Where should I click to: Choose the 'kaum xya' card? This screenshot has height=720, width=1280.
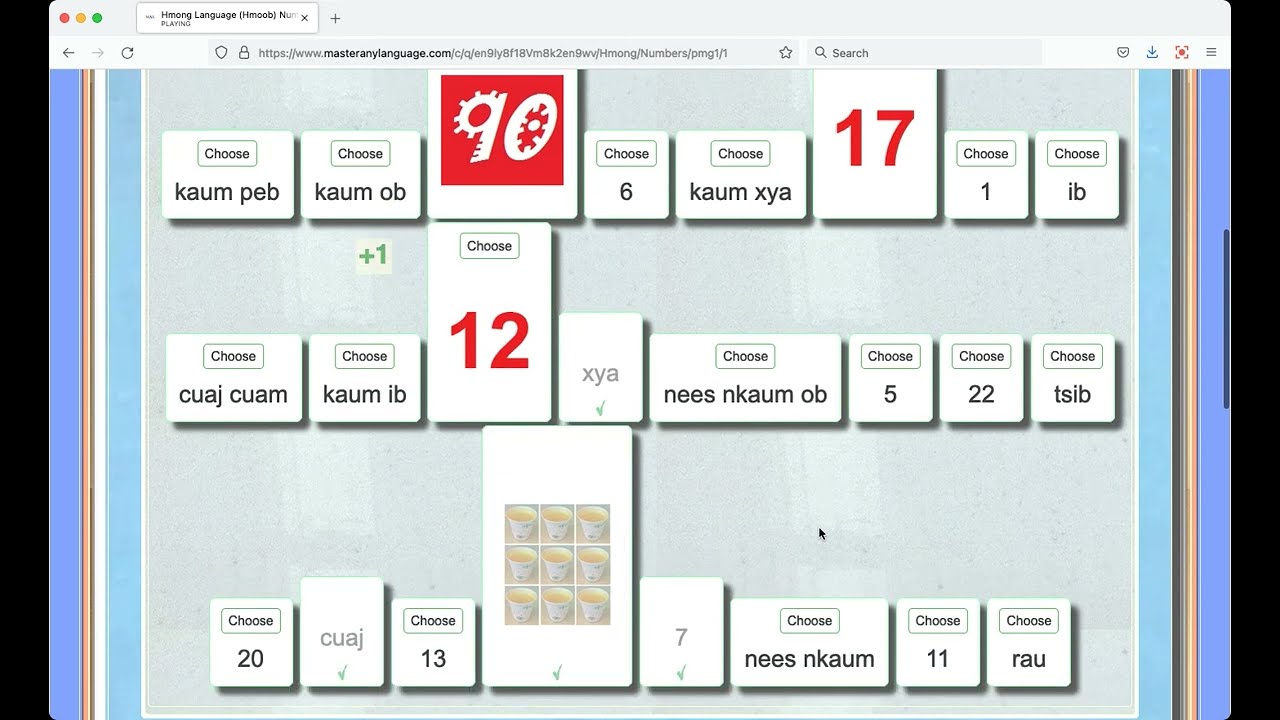740,154
